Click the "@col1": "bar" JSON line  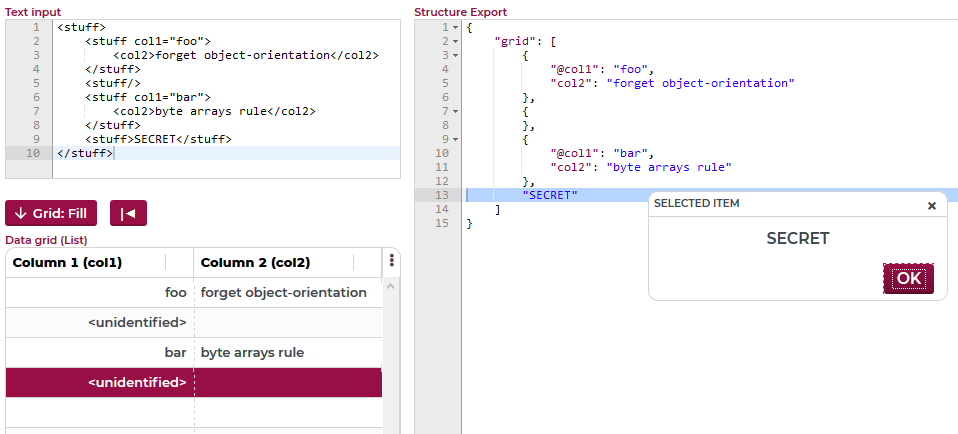click(602, 153)
